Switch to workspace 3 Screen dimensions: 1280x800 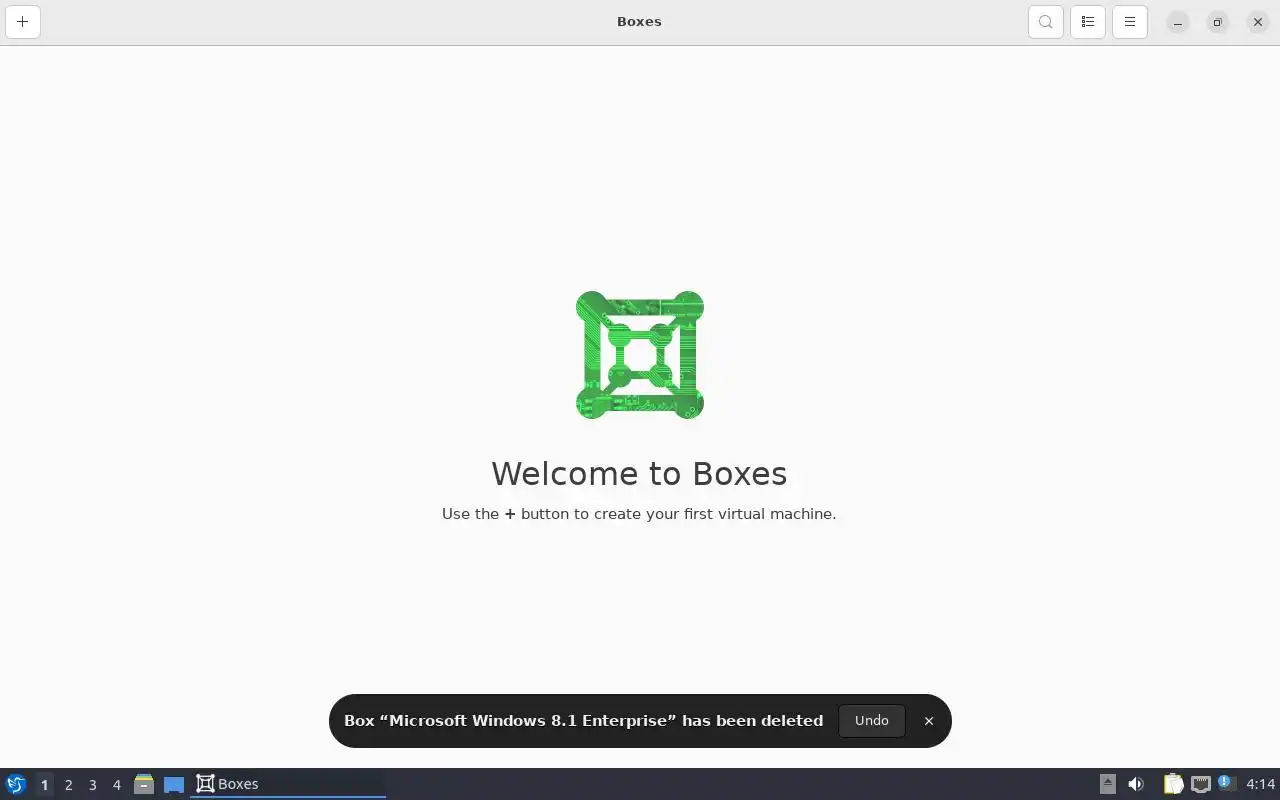click(92, 785)
